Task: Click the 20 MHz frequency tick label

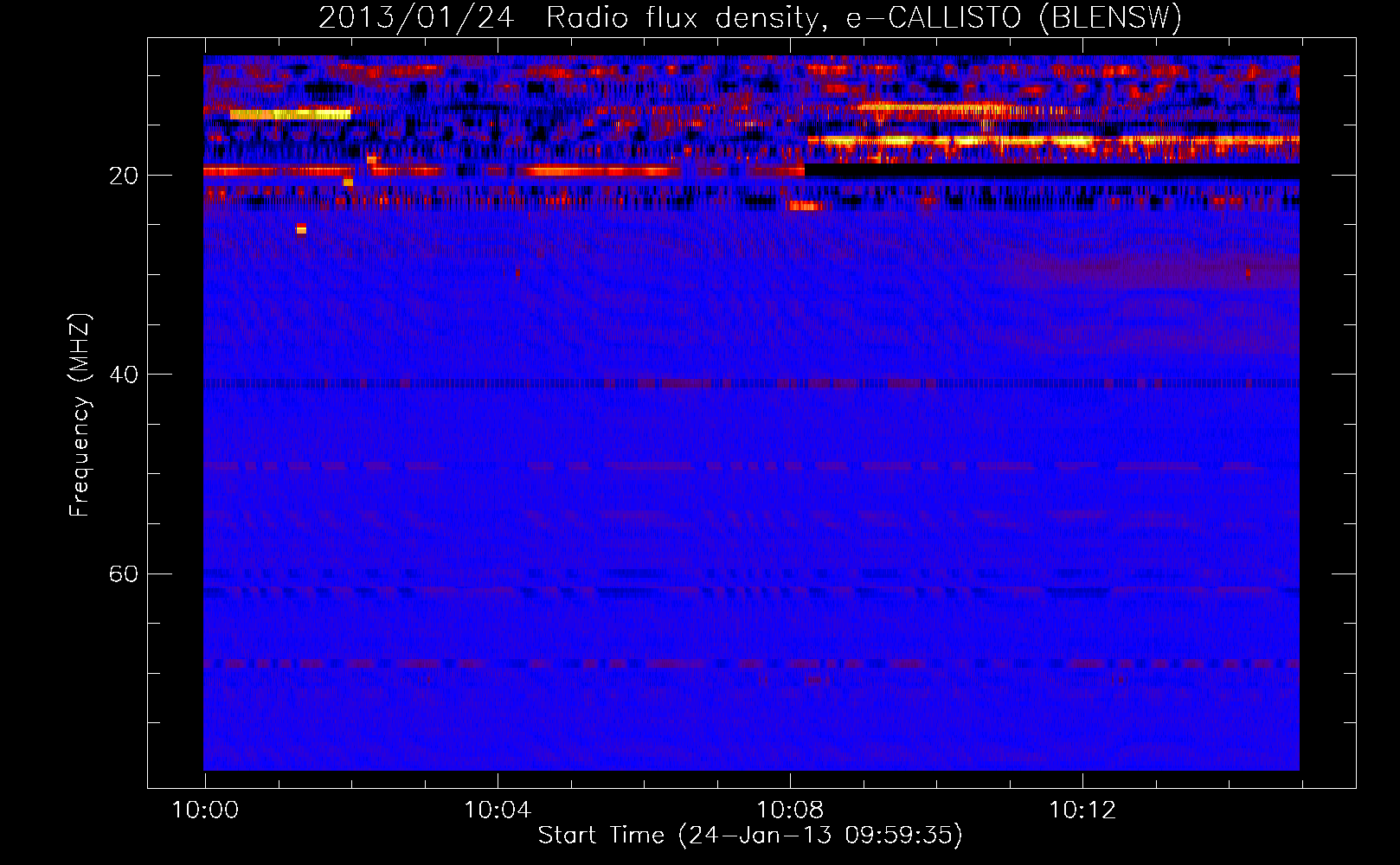Action: (x=124, y=176)
